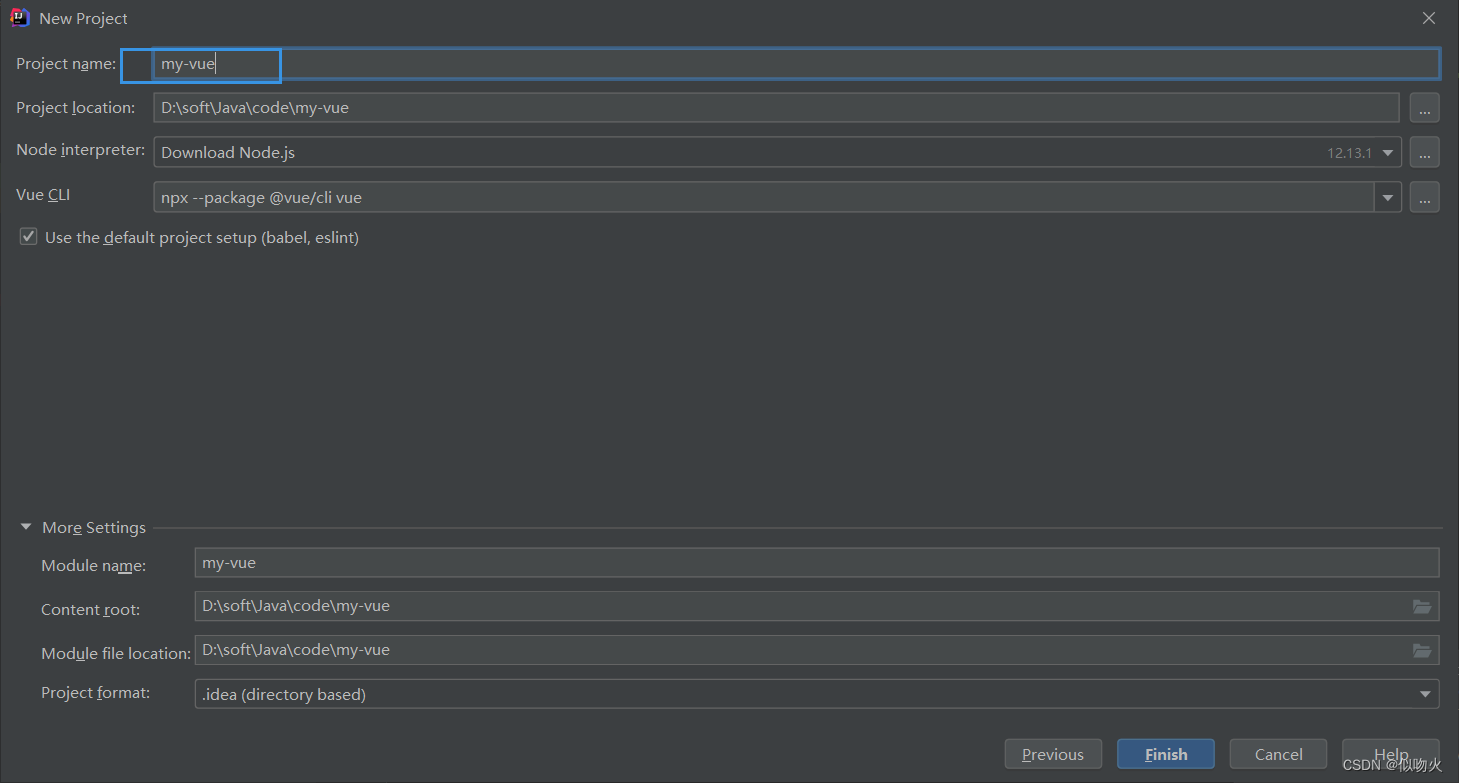Screen dimensions: 1459x783
Task: Click Module file location folder icon
Action: pyautogui.click(x=1422, y=650)
